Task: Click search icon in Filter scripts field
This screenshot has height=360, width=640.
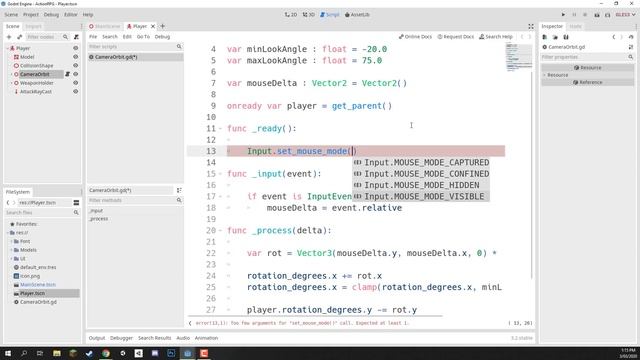Action: pyautogui.click(x=179, y=47)
